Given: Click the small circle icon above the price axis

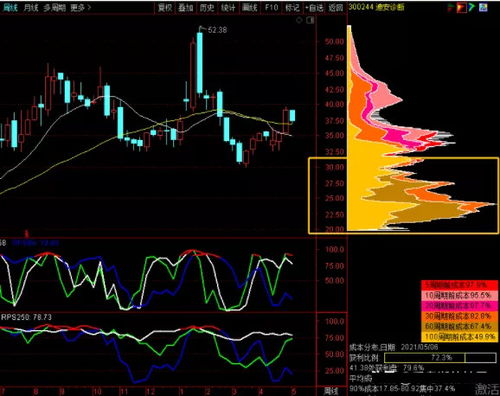Looking at the screenshot, I should (x=299, y=21).
